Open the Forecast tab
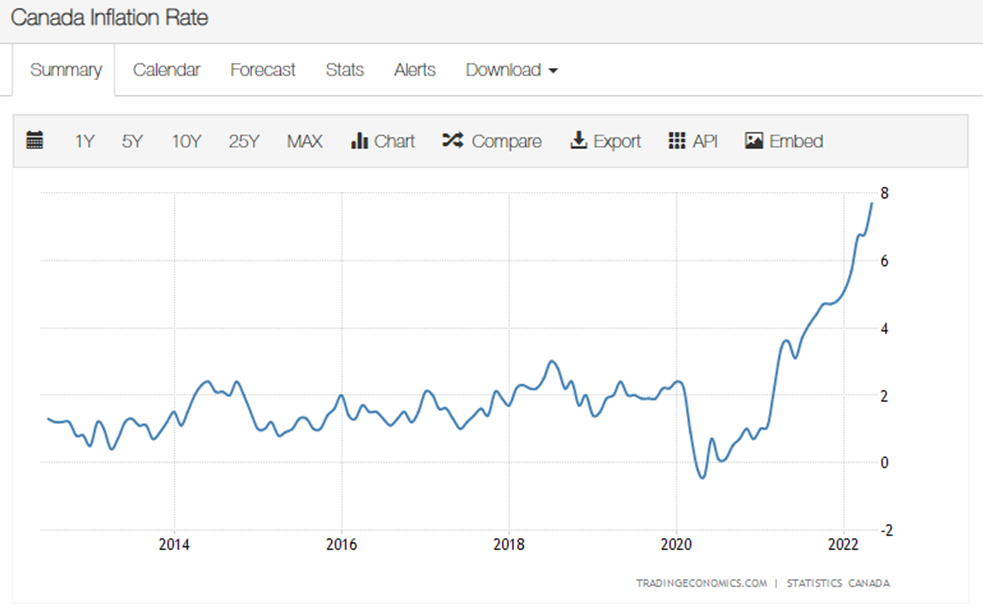 (263, 70)
